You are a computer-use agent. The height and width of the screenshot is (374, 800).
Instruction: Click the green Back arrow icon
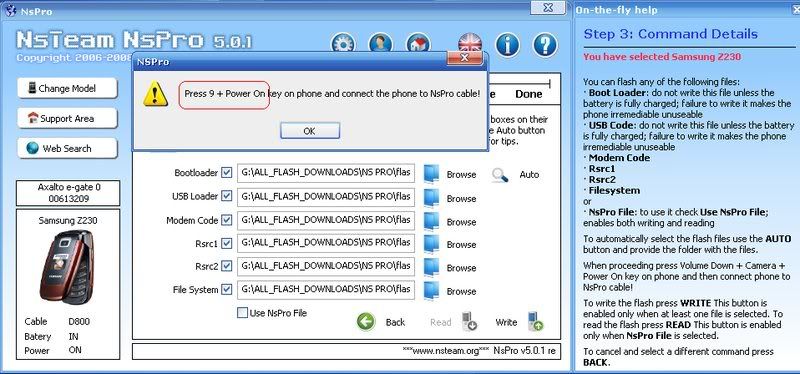(x=366, y=322)
